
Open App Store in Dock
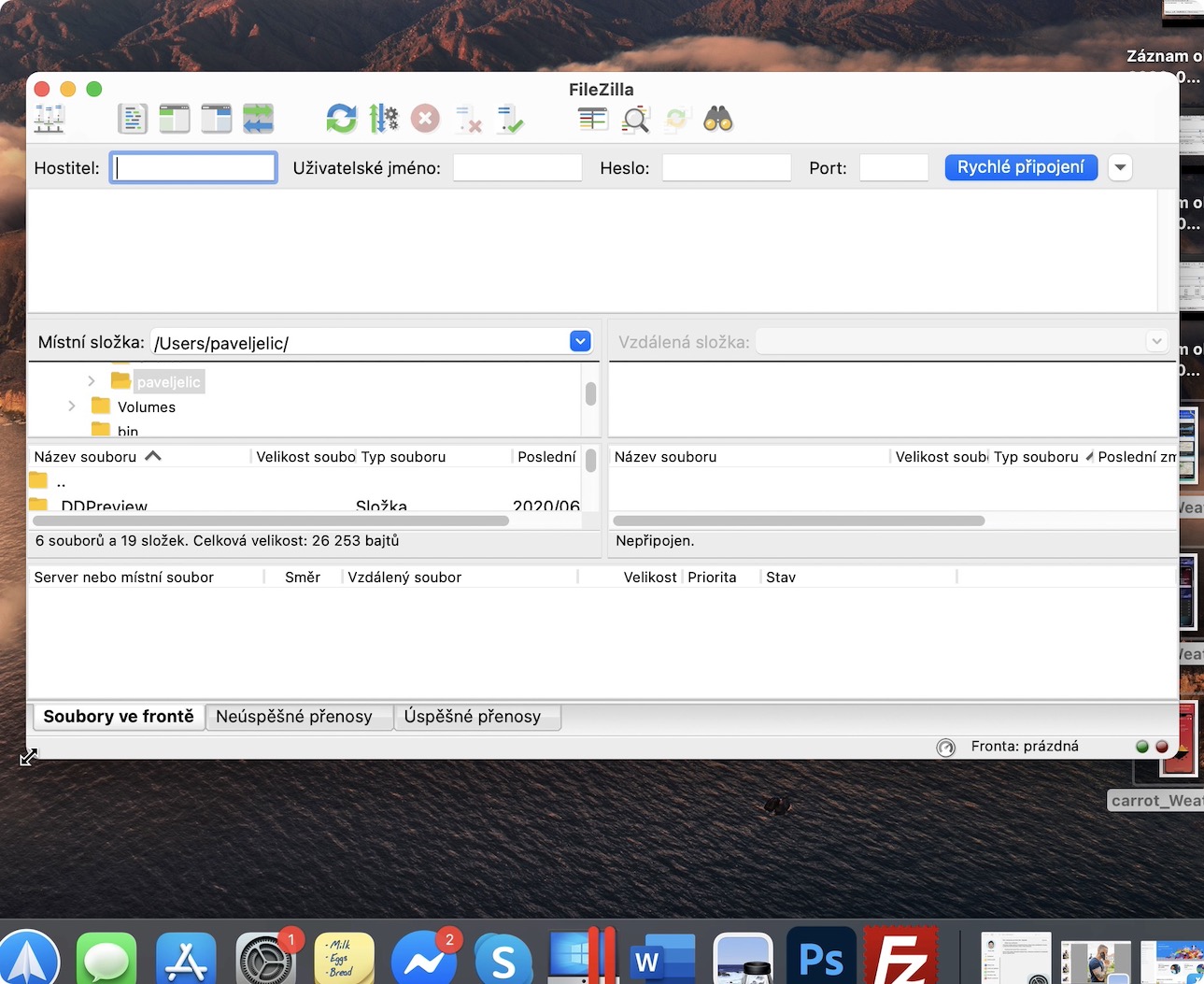point(186,959)
